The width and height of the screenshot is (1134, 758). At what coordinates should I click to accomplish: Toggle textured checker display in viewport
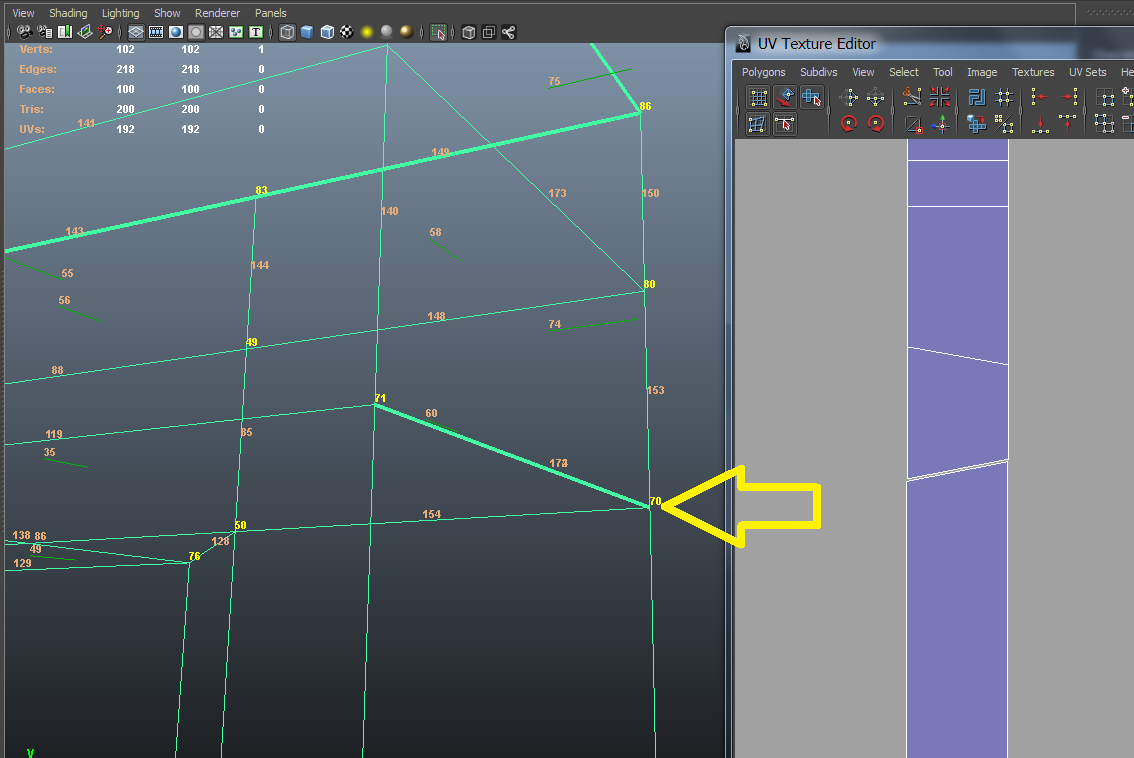[x=346, y=32]
